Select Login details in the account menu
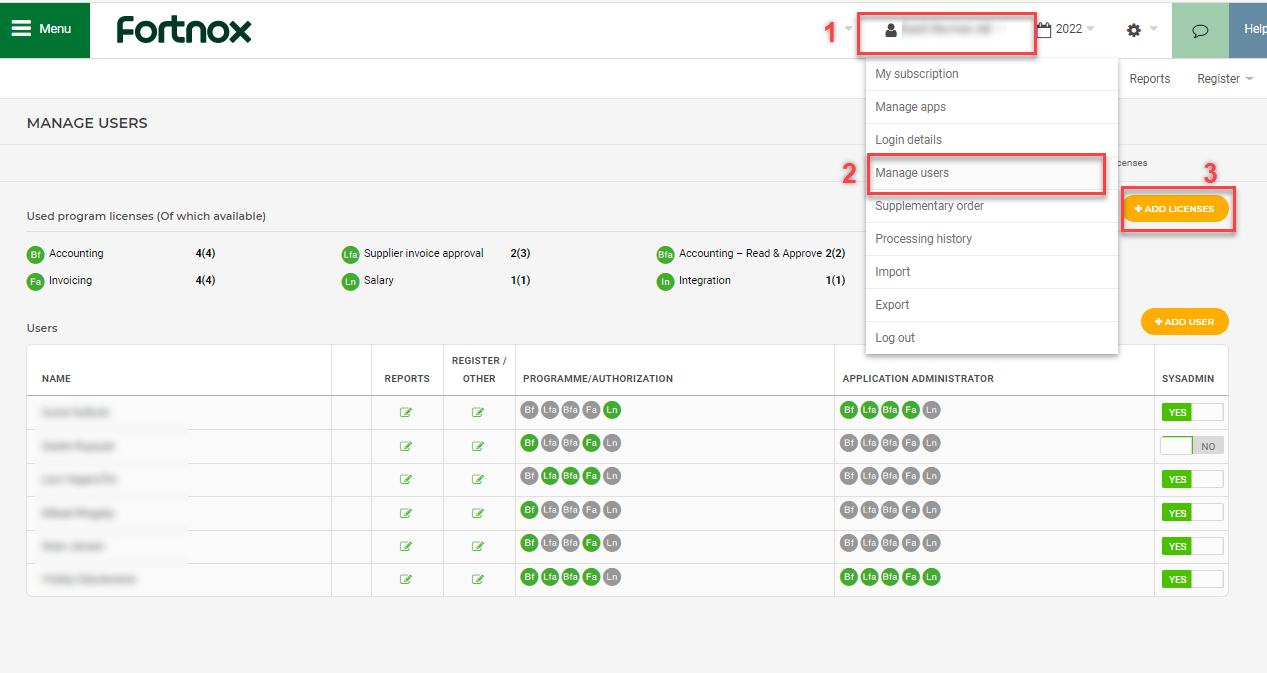 908,140
